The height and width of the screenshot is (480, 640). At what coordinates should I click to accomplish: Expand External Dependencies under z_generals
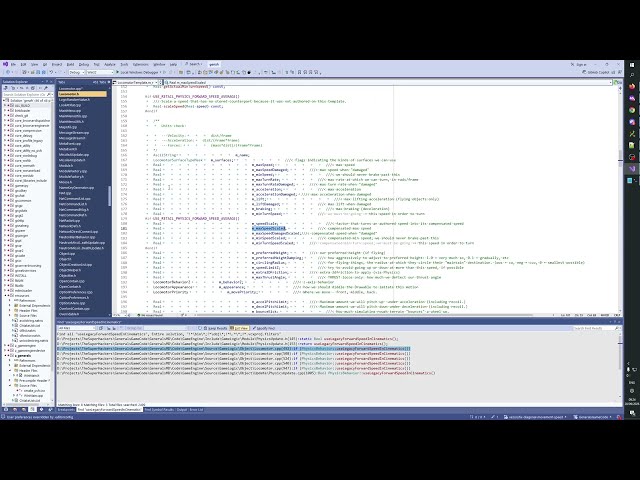11,365
